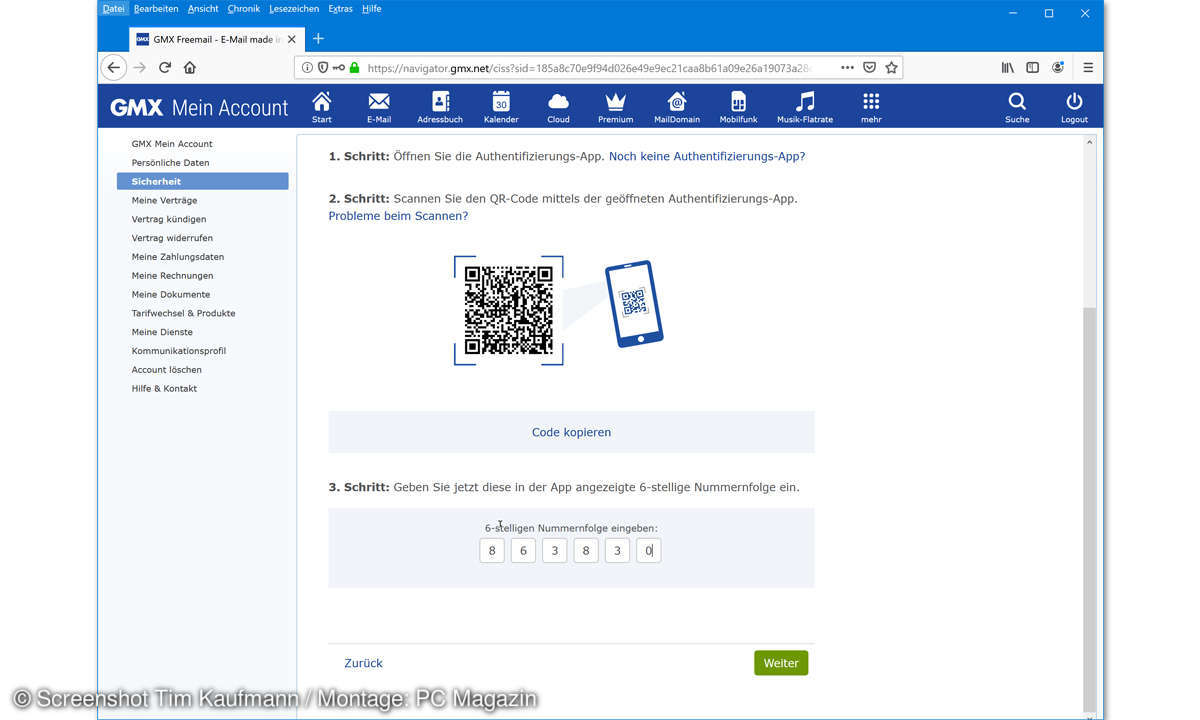Reload the page
Screen dimensions: 1200x720
[x=165, y=68]
